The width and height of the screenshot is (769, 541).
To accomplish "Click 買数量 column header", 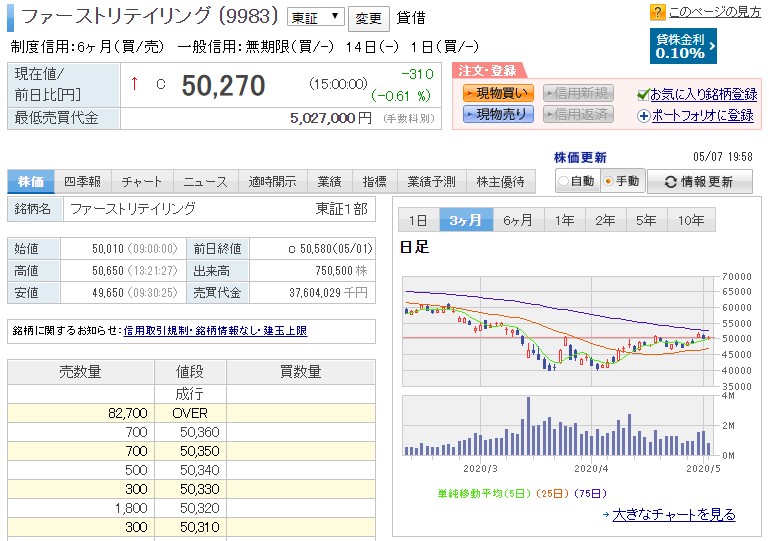I will point(301,372).
